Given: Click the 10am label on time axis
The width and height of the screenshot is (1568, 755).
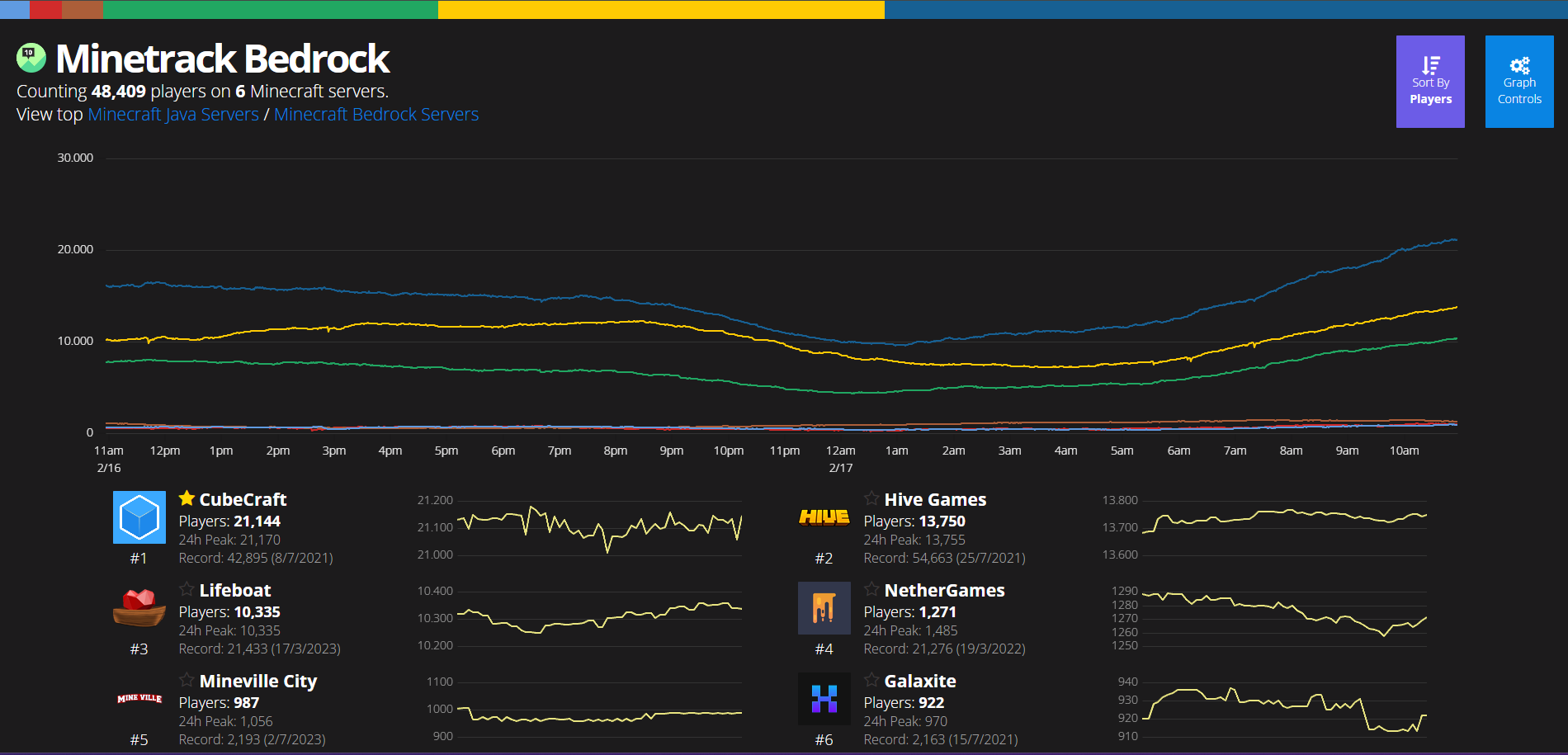Looking at the screenshot, I should (1404, 451).
